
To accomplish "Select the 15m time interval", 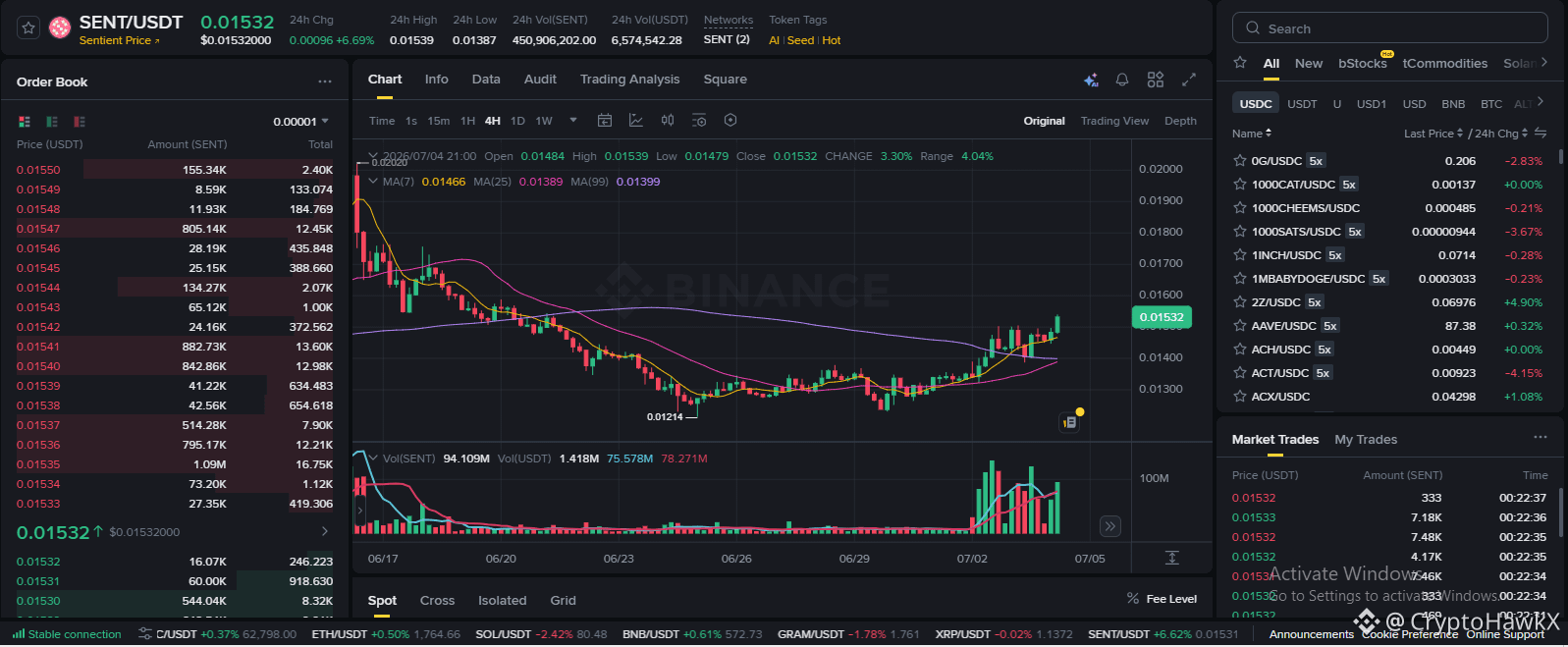I will click(x=439, y=121).
